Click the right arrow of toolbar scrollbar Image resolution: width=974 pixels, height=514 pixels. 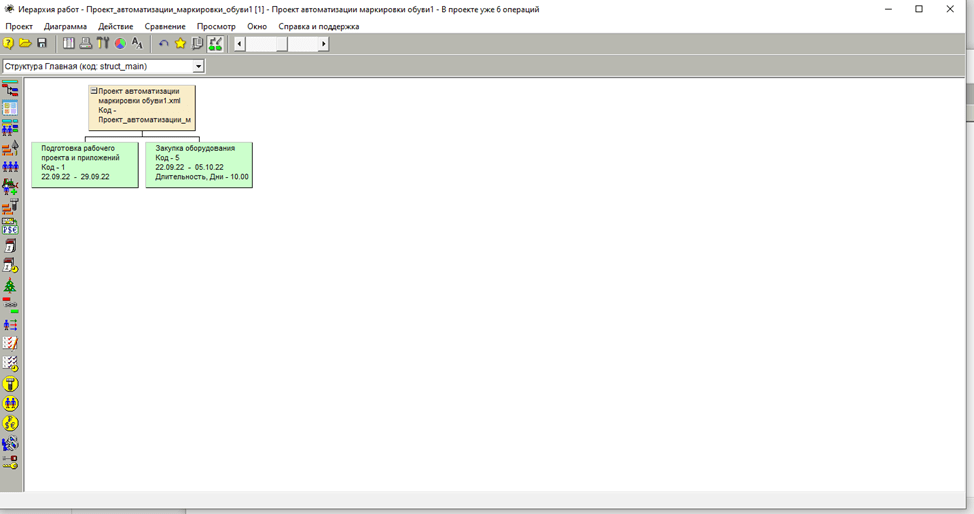323,44
